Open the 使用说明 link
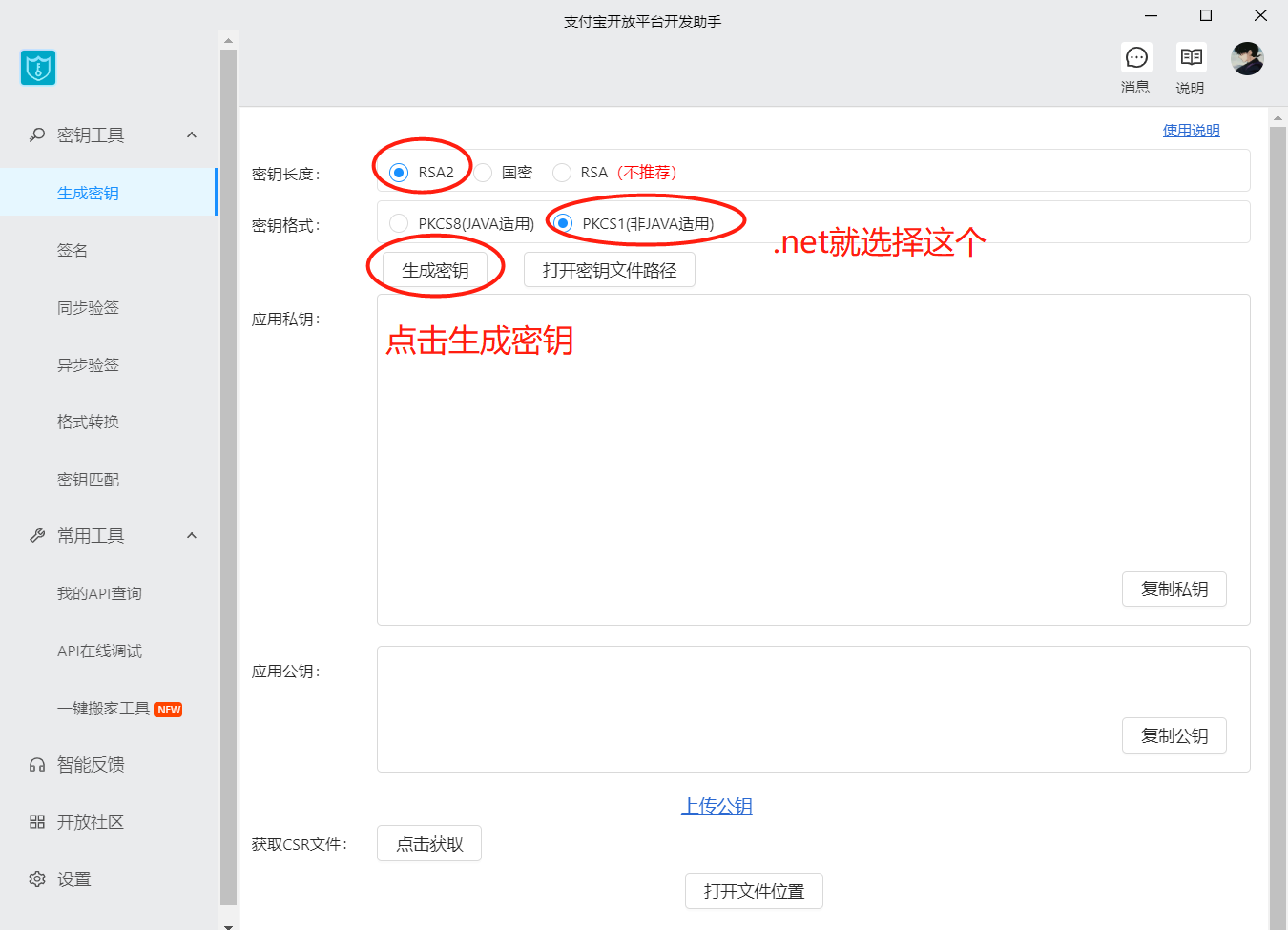1288x930 pixels. point(1191,131)
